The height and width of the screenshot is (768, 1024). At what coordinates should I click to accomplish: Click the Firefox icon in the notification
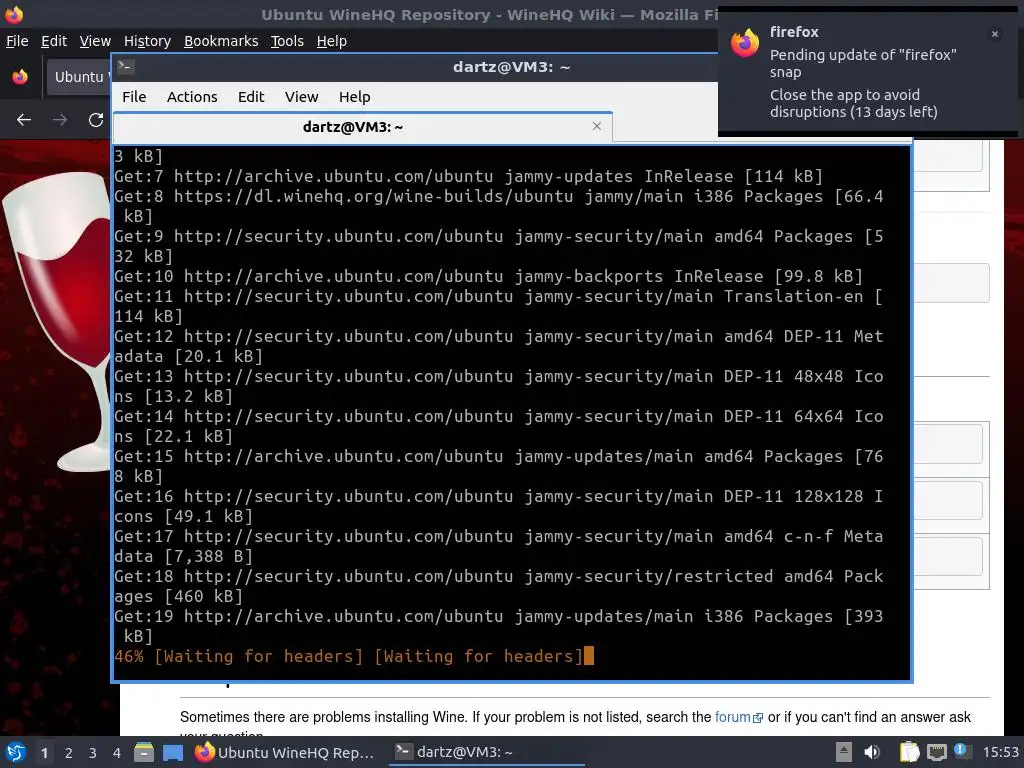click(744, 43)
